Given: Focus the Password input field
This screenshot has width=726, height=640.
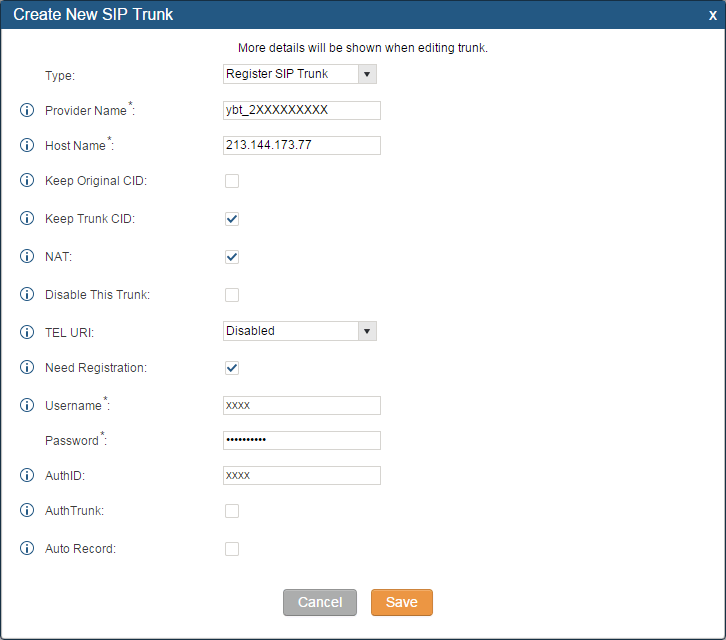Looking at the screenshot, I should (301, 440).
